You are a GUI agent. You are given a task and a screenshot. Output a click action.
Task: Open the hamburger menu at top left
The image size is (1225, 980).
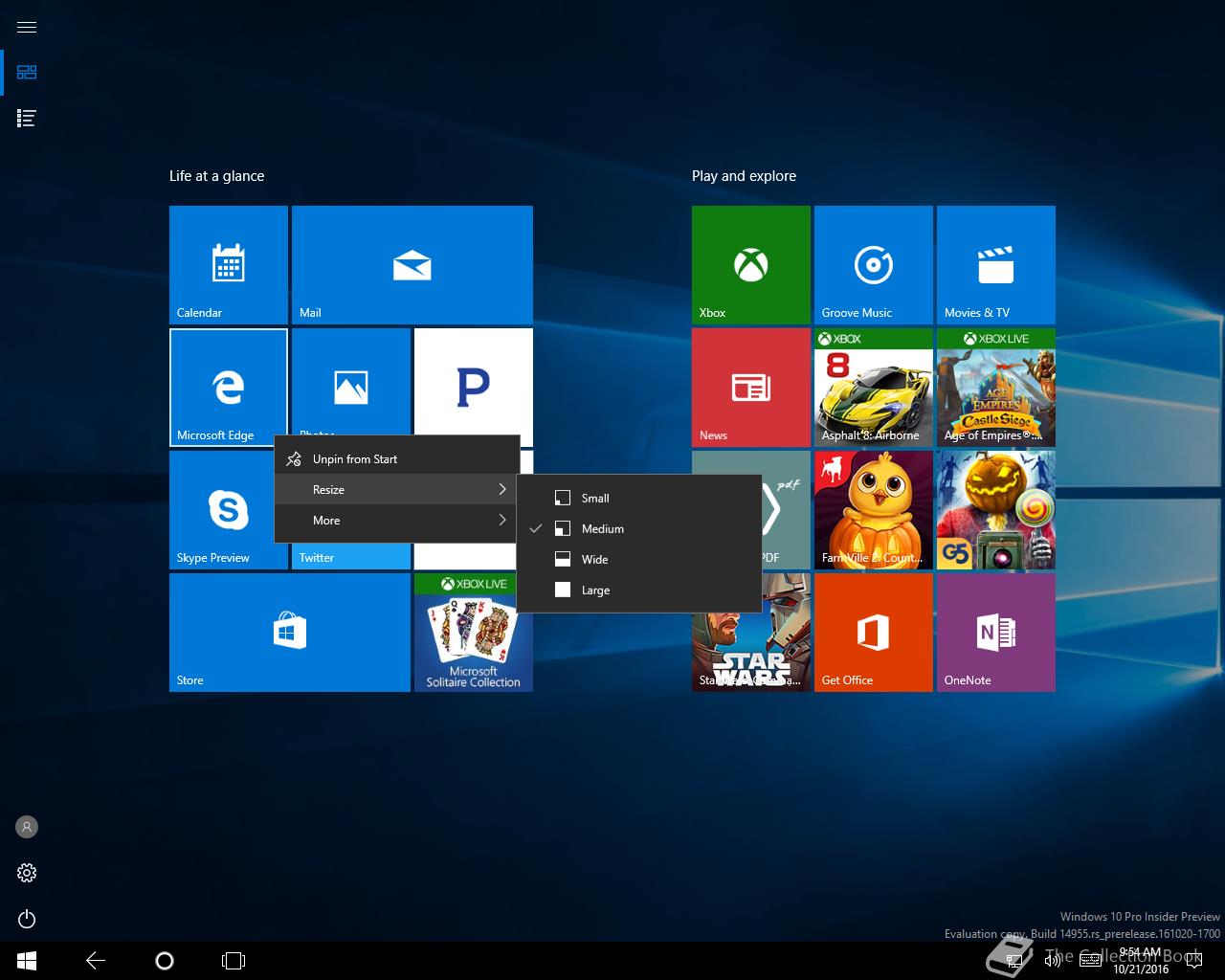coord(27,27)
